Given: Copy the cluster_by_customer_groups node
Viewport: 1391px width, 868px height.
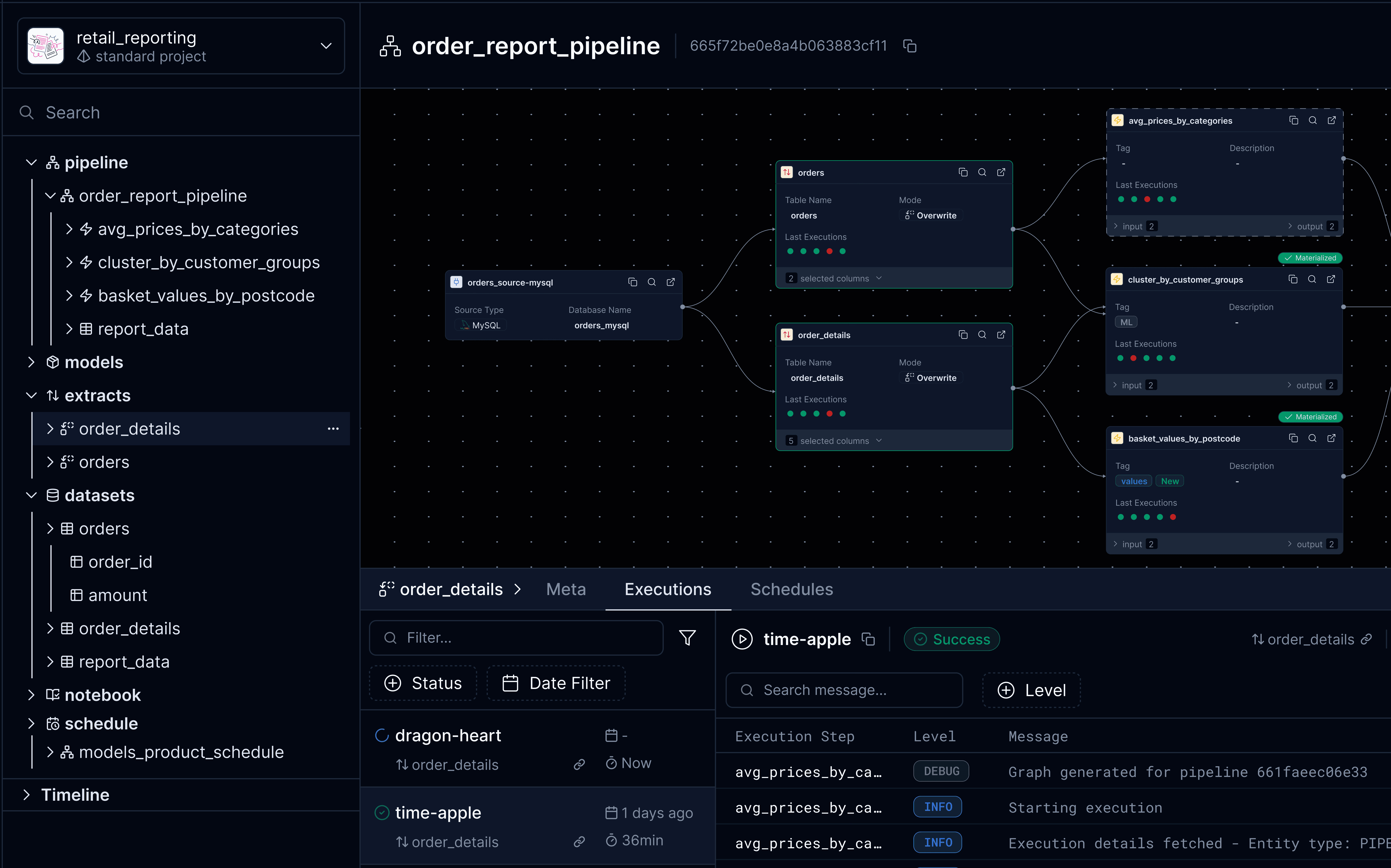Looking at the screenshot, I should coord(1293,279).
